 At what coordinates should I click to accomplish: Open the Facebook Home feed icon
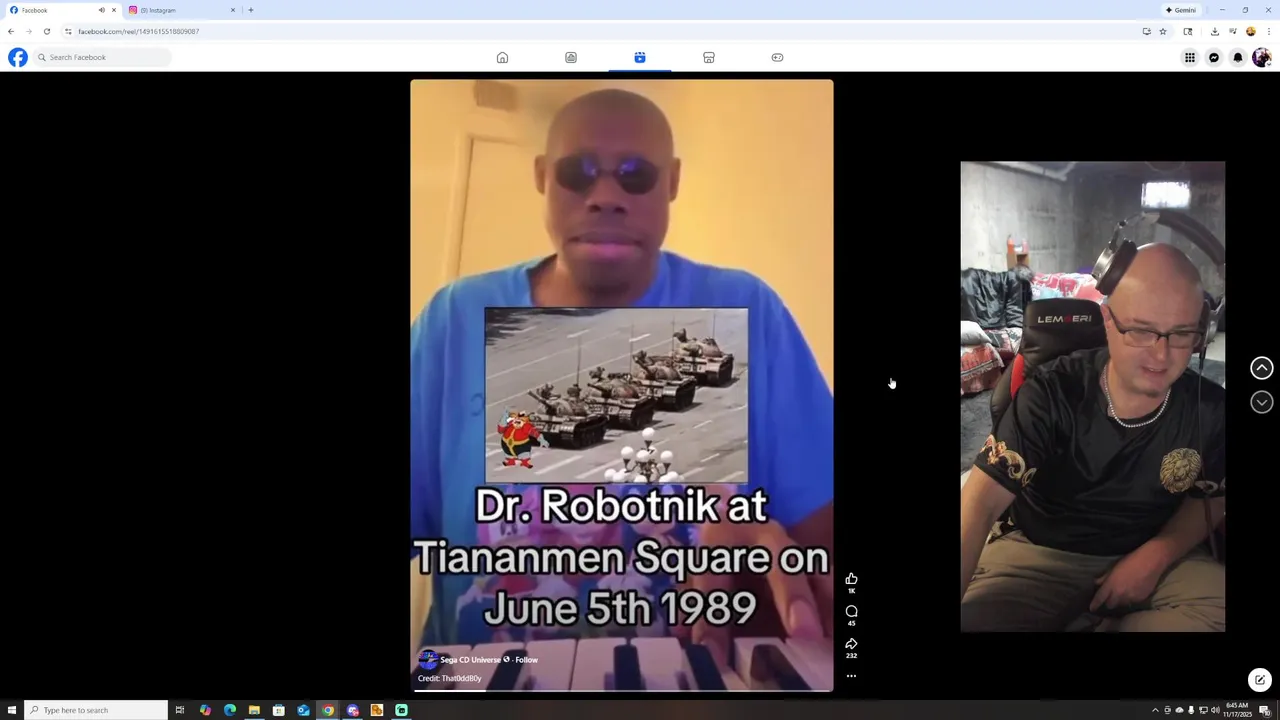tap(502, 57)
